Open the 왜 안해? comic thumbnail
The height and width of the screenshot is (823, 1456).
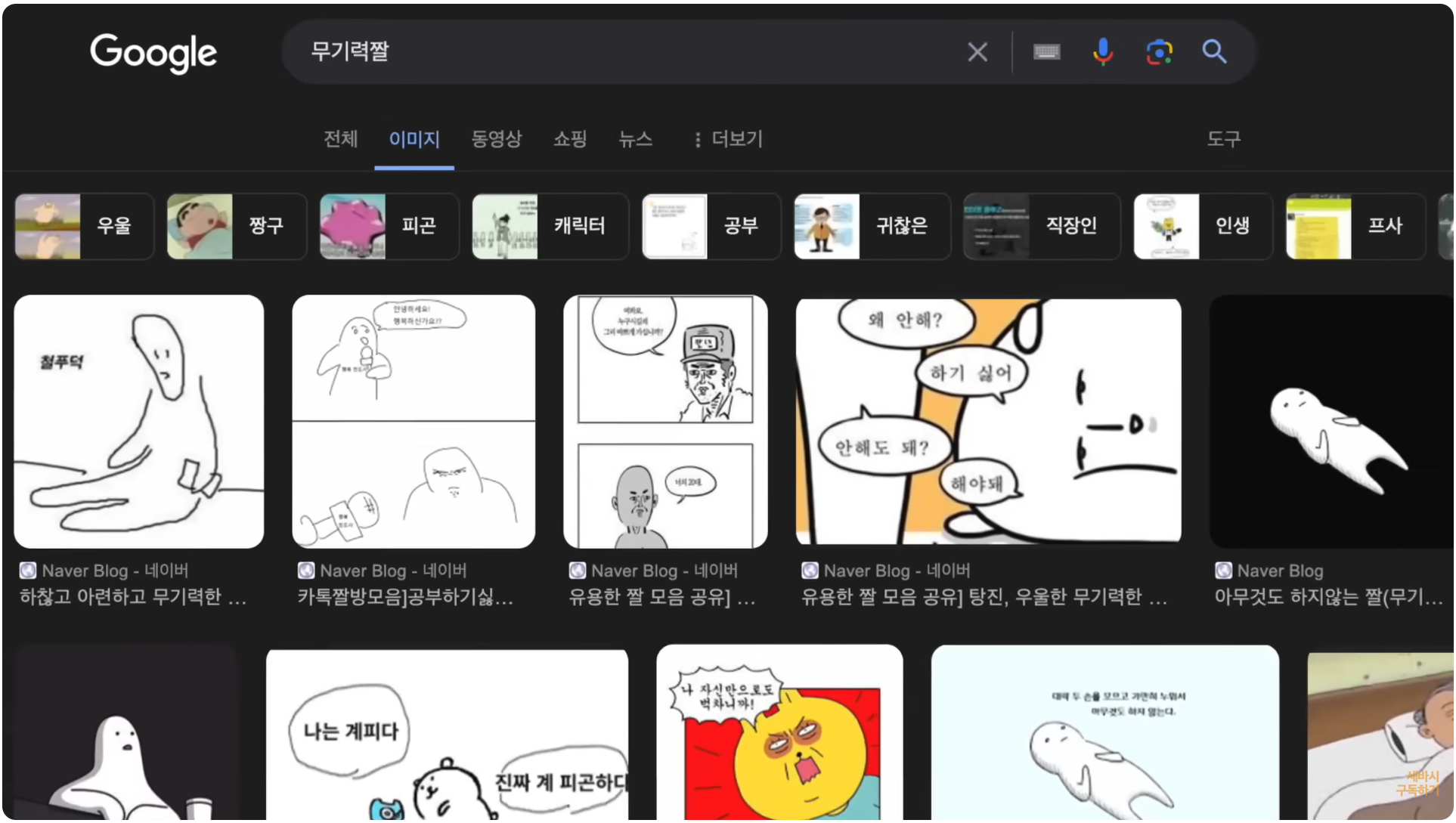click(x=988, y=421)
